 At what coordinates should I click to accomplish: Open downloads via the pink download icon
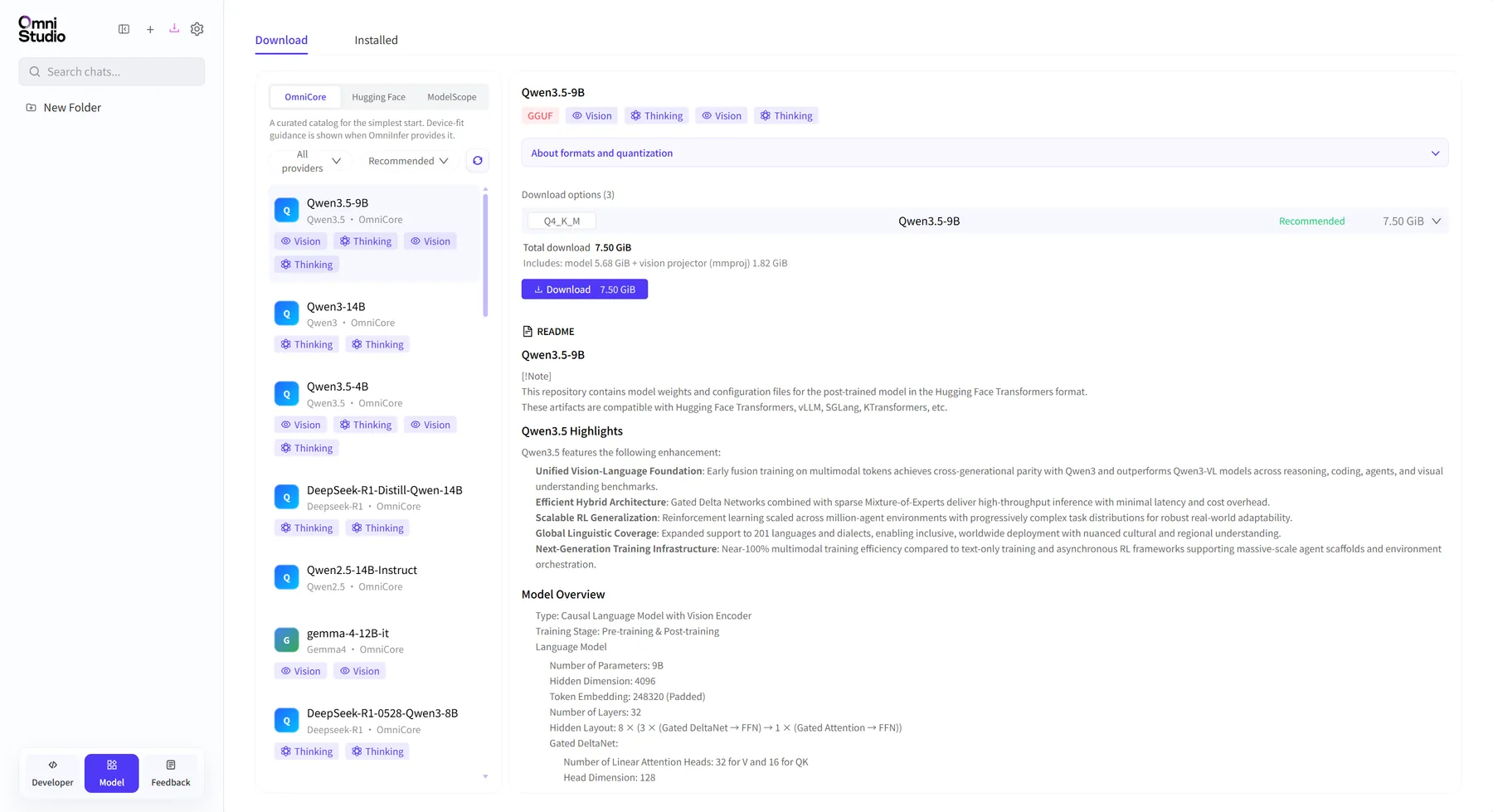(x=174, y=28)
